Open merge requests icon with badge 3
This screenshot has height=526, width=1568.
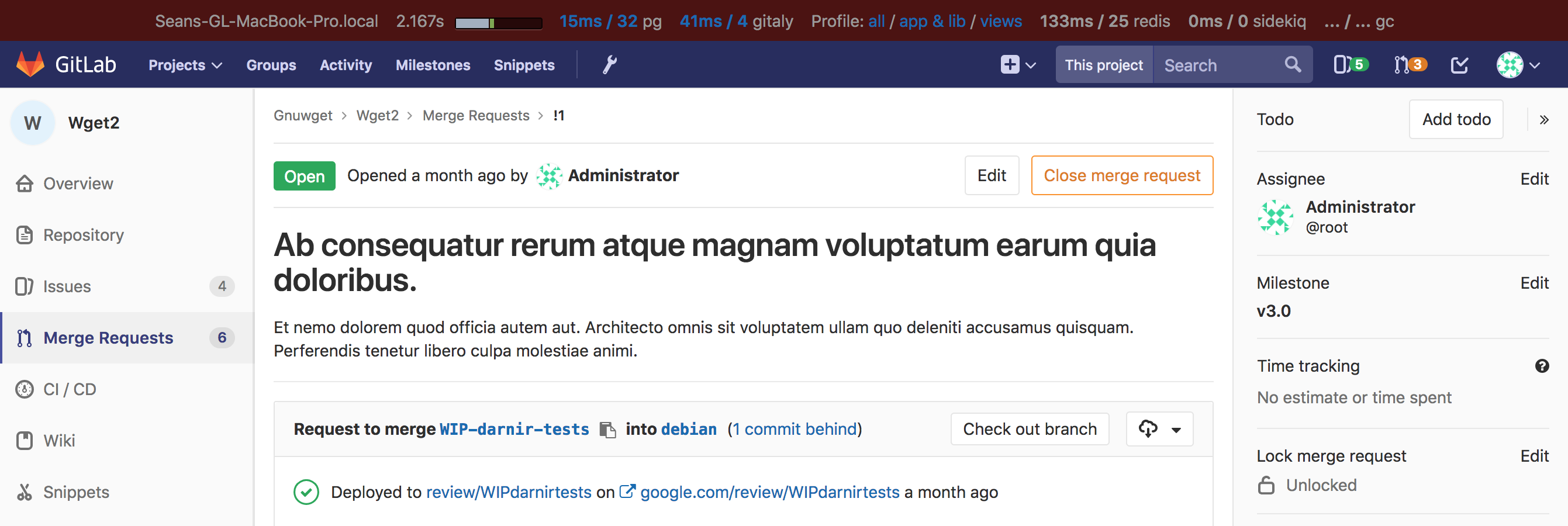pyautogui.click(x=1410, y=64)
